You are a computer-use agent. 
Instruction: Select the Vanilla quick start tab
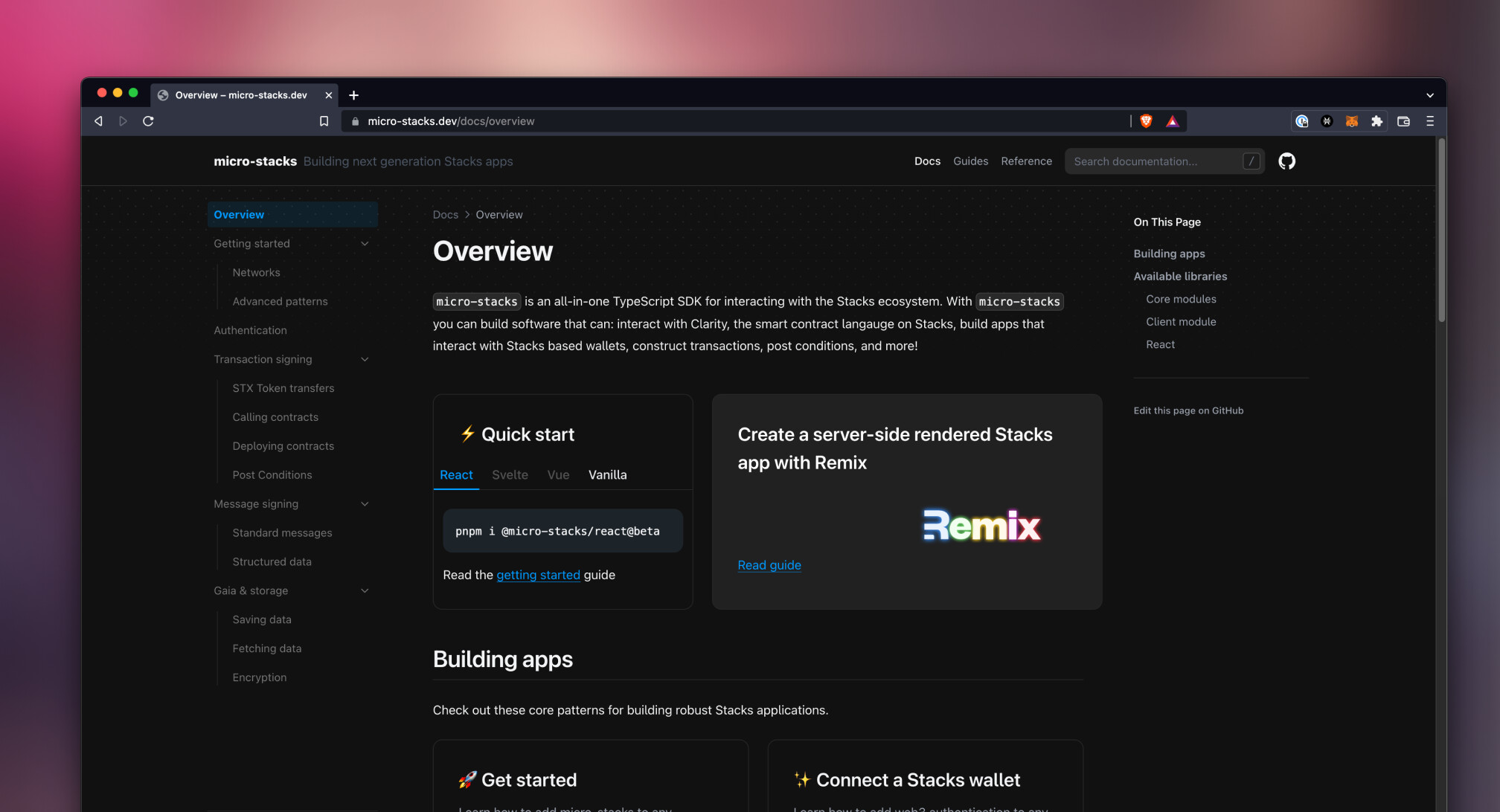607,475
